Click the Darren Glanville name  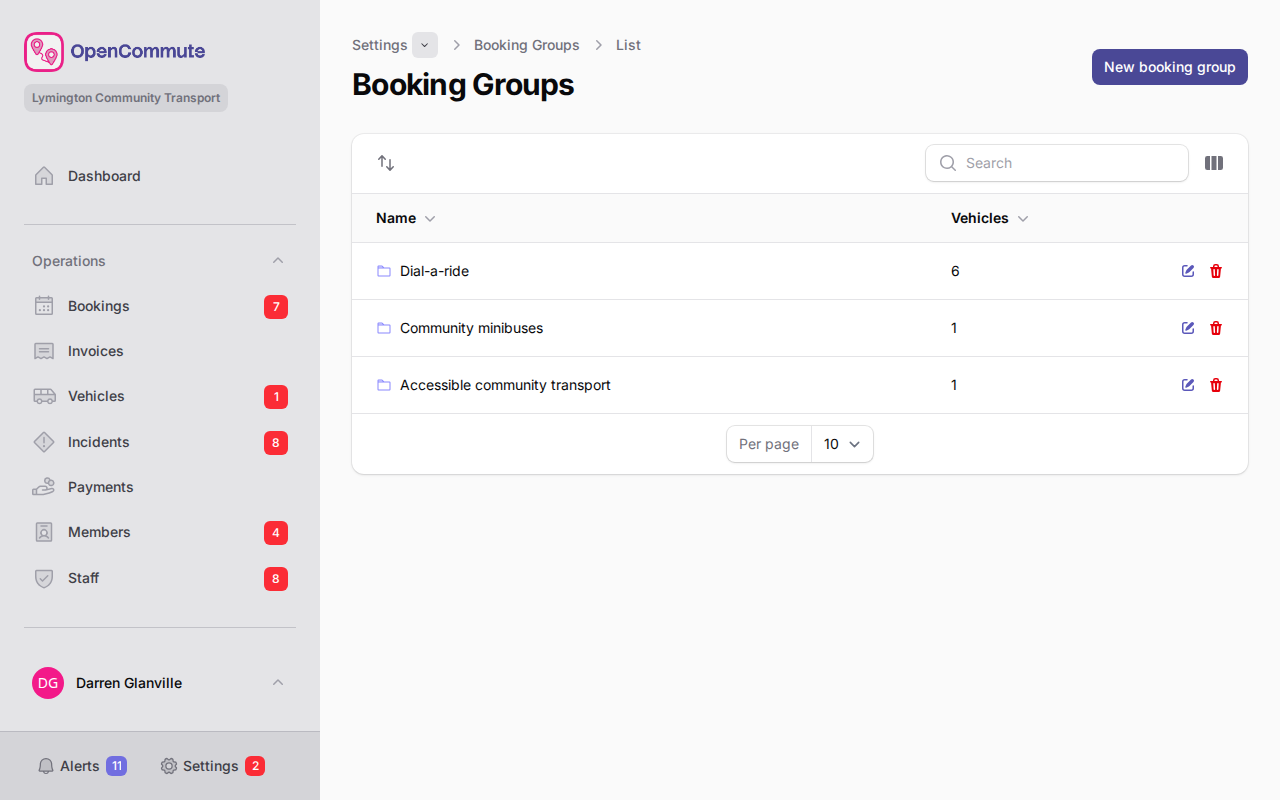(x=129, y=683)
